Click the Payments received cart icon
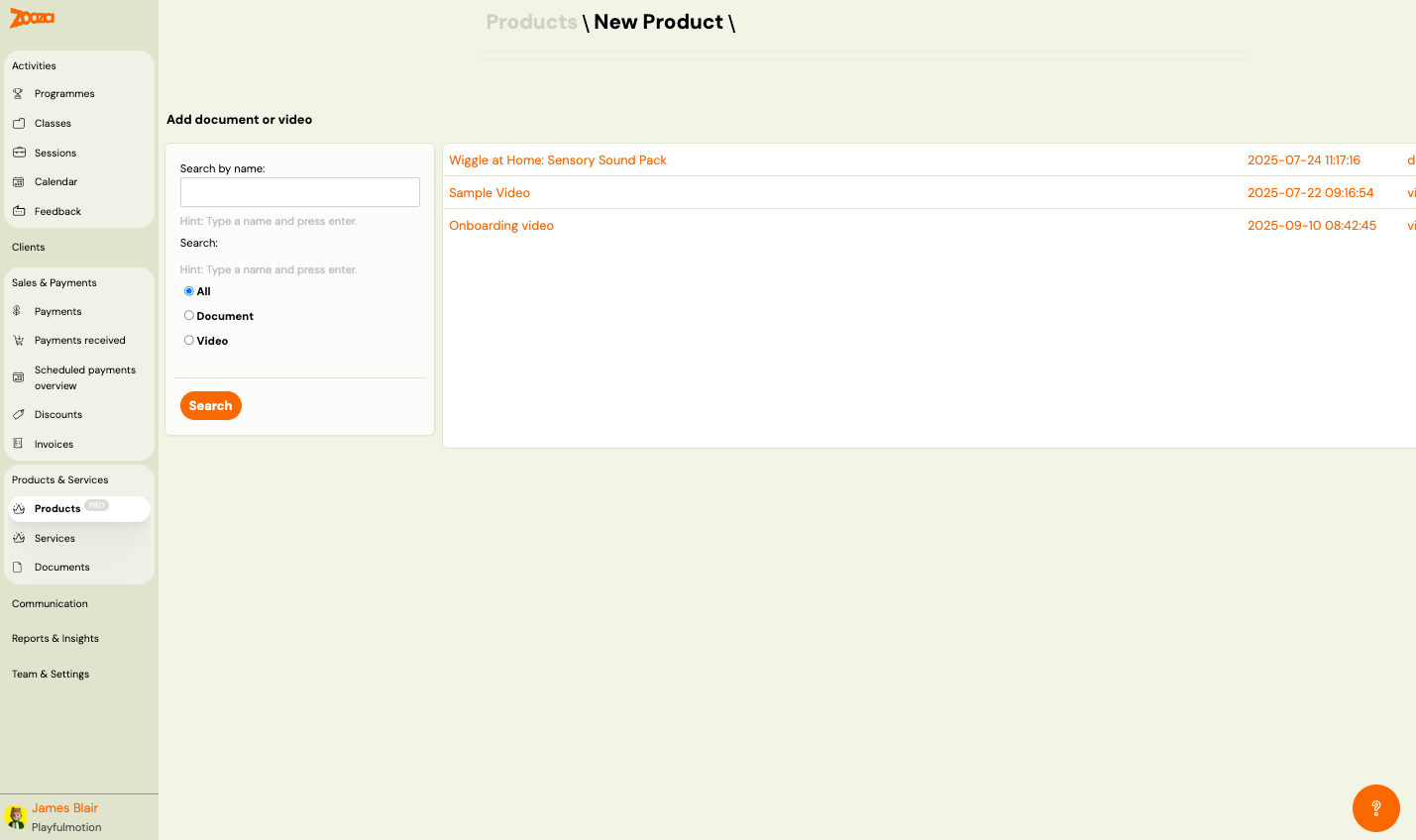This screenshot has width=1416, height=840. 18,340
